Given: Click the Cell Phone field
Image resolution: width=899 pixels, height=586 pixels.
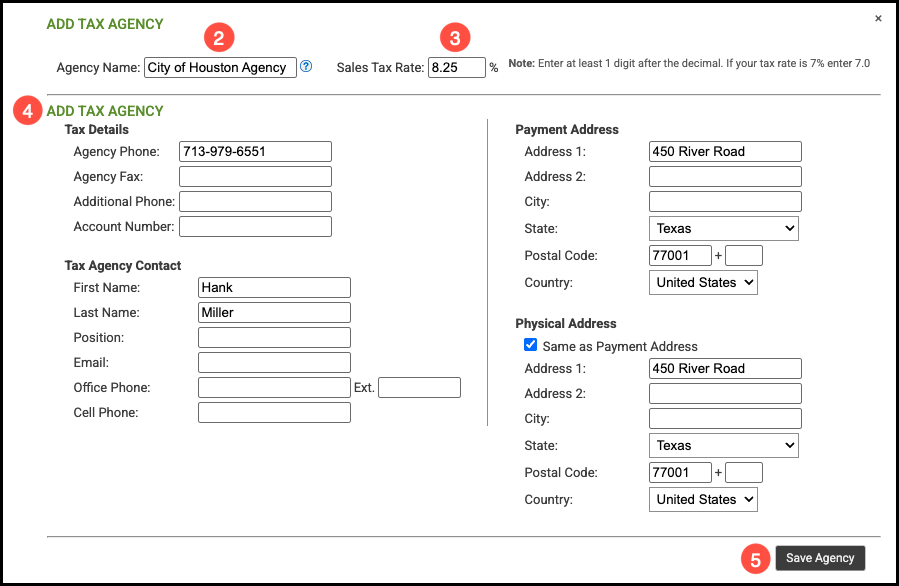Looking at the screenshot, I should (274, 412).
